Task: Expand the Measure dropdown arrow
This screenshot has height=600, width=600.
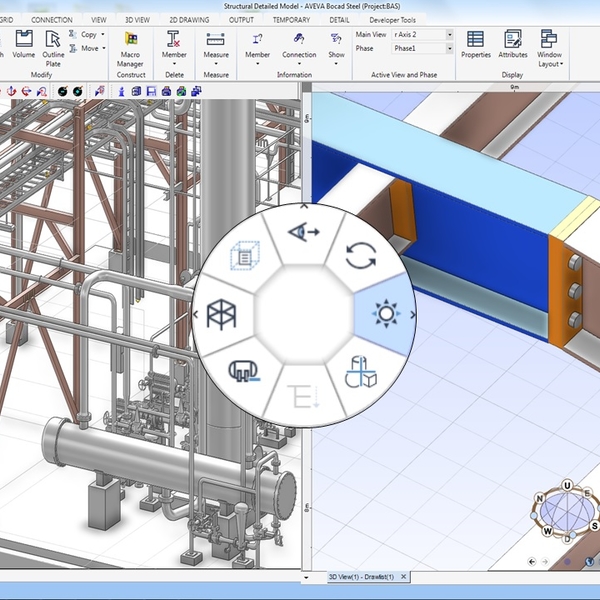Action: point(216,64)
